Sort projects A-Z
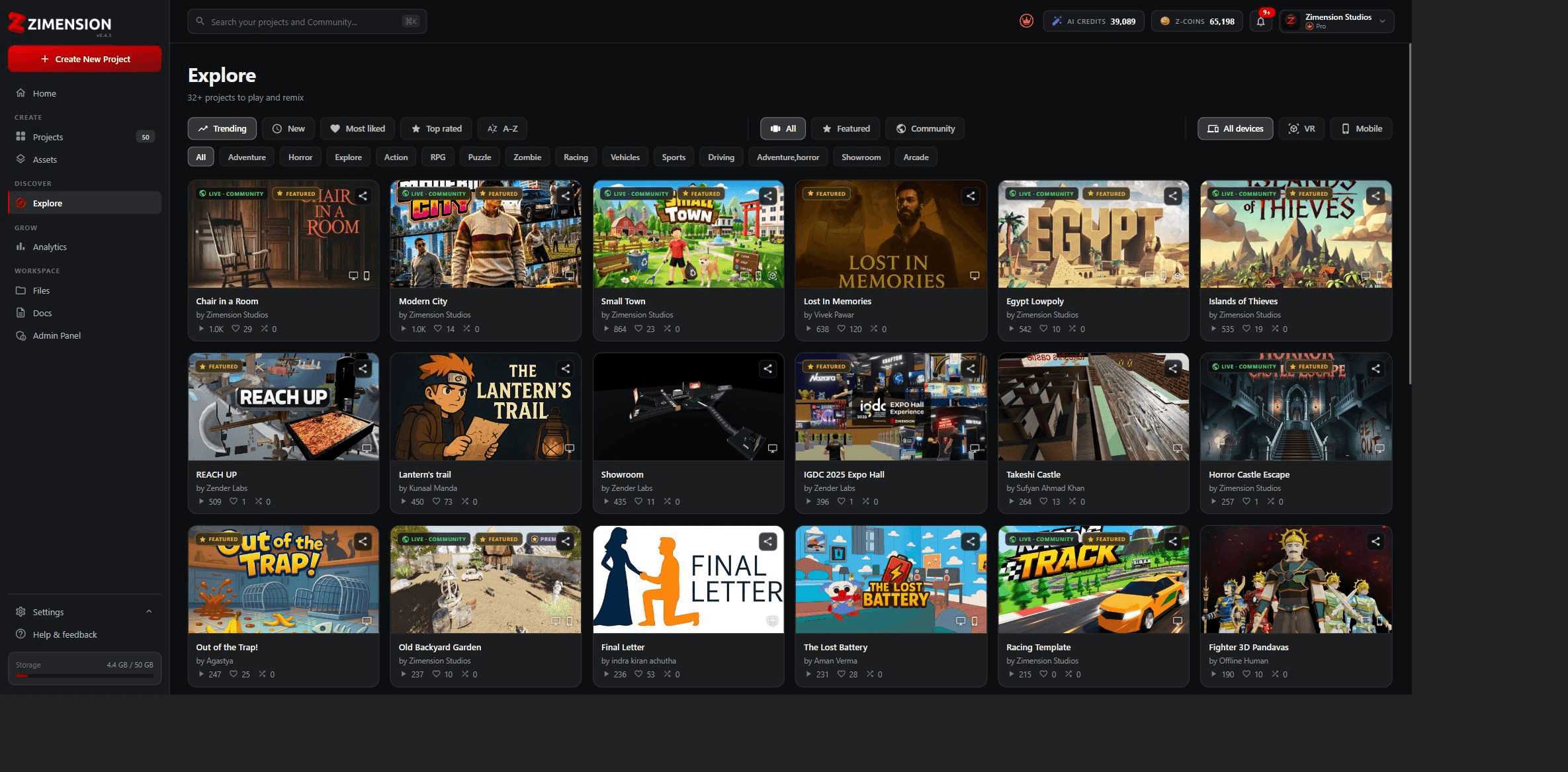This screenshot has height=772, width=1568. [502, 128]
